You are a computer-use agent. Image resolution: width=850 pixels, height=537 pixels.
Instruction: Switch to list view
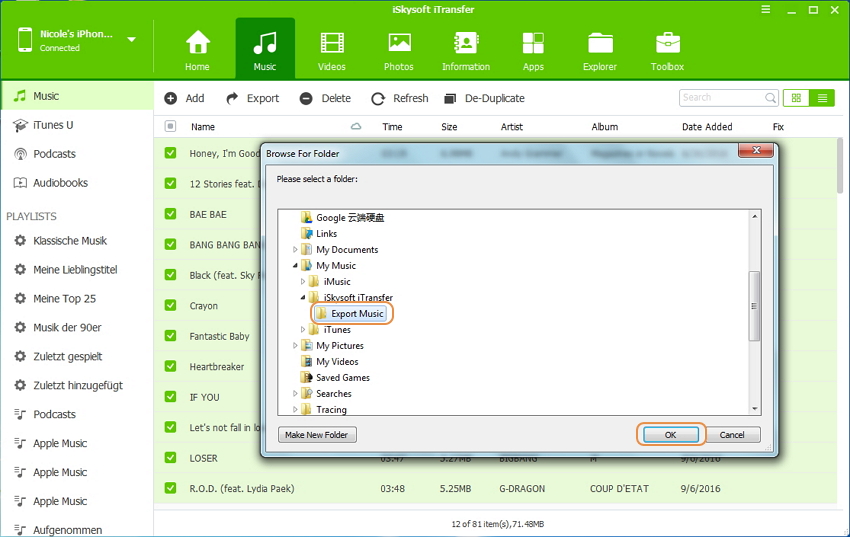tap(822, 98)
